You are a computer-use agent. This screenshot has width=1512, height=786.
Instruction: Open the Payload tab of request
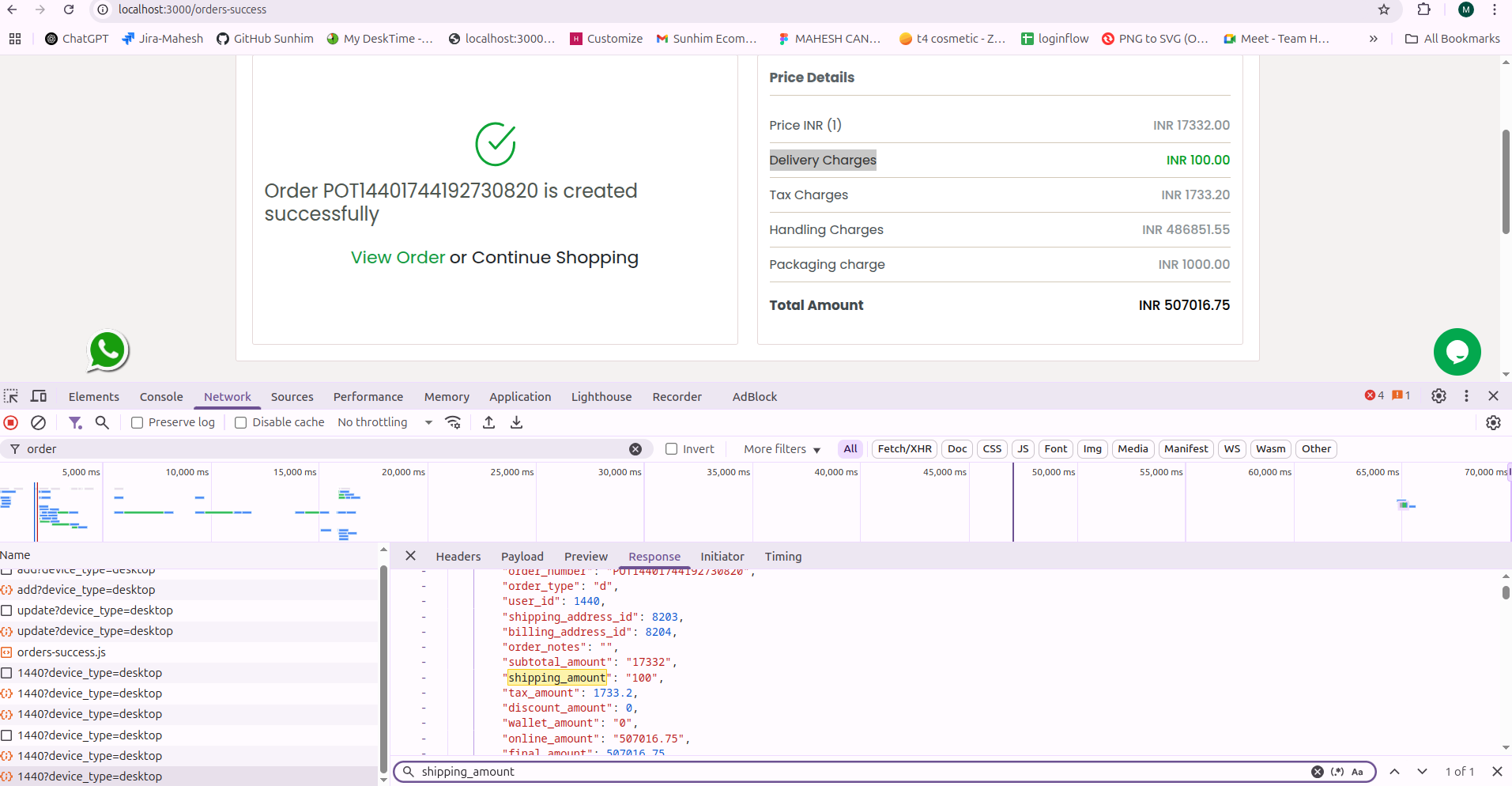522,557
